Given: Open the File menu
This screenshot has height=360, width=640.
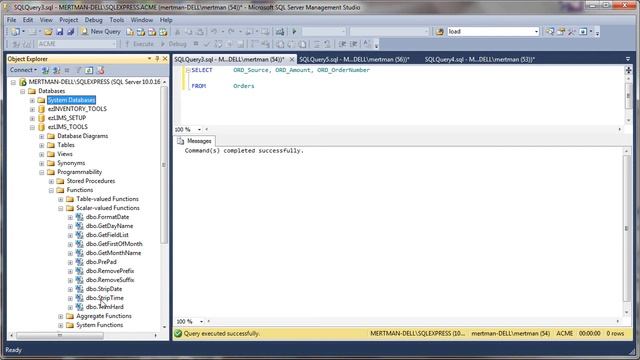Looking at the screenshot, I should pyautogui.click(x=11, y=20).
